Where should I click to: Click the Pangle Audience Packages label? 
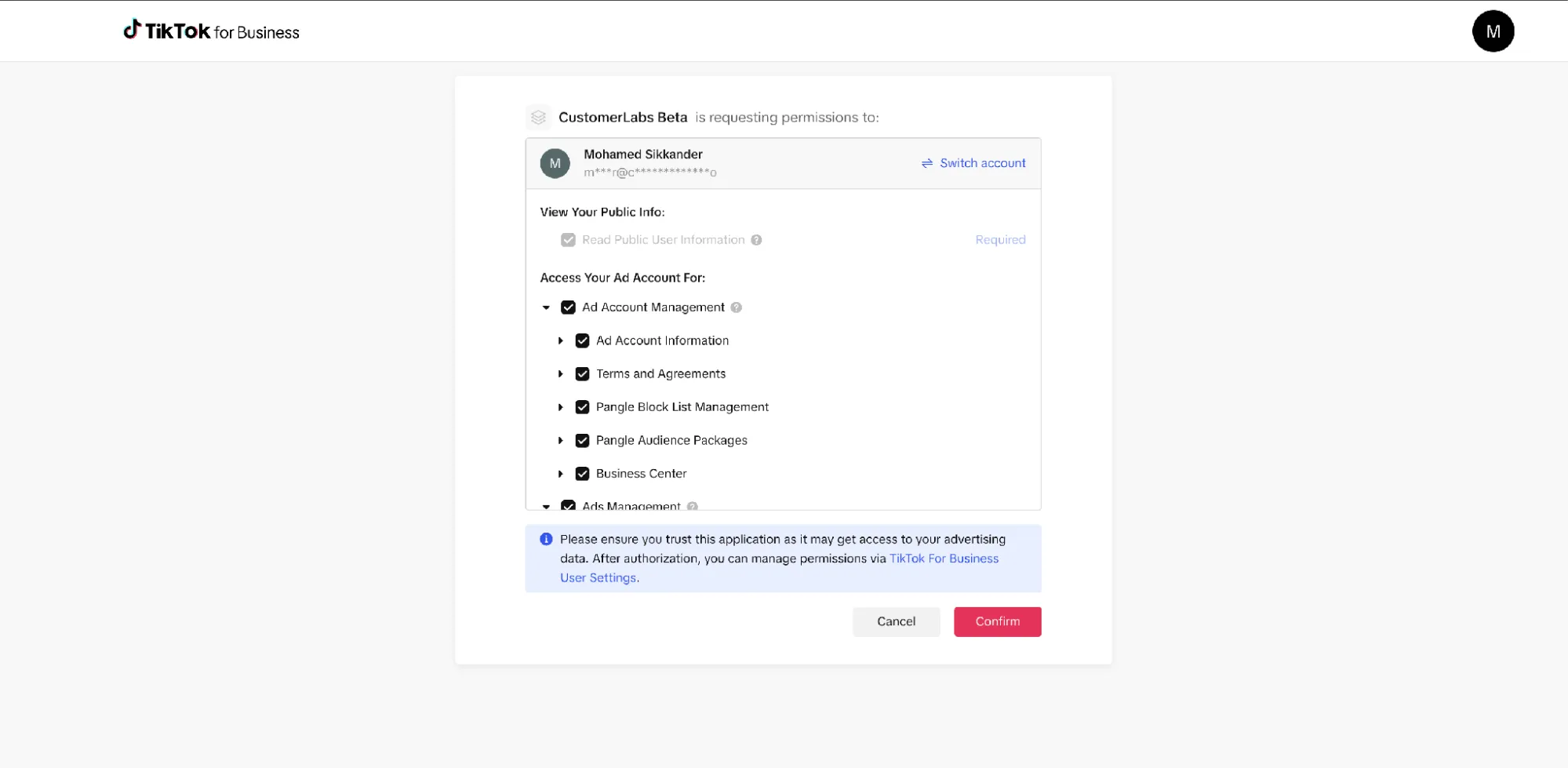(671, 441)
